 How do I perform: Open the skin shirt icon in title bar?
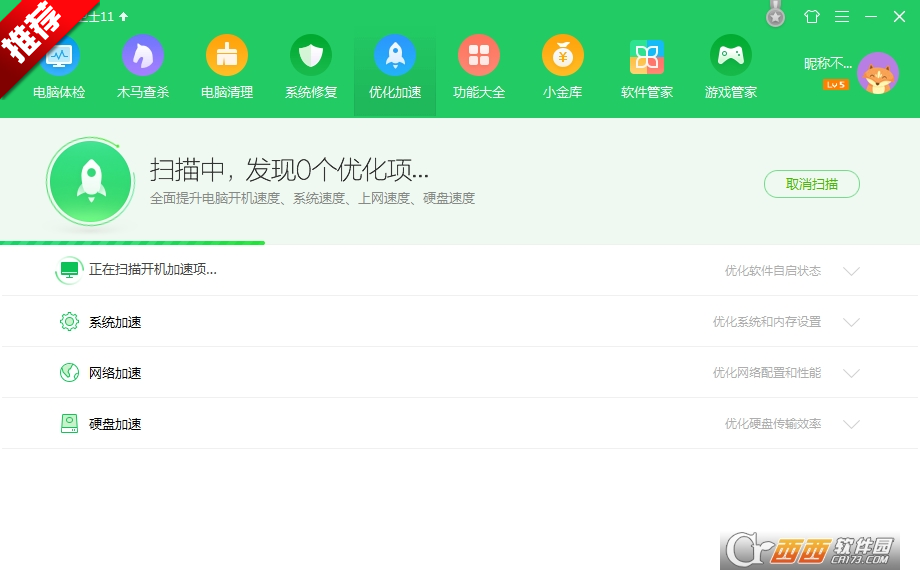click(x=811, y=16)
